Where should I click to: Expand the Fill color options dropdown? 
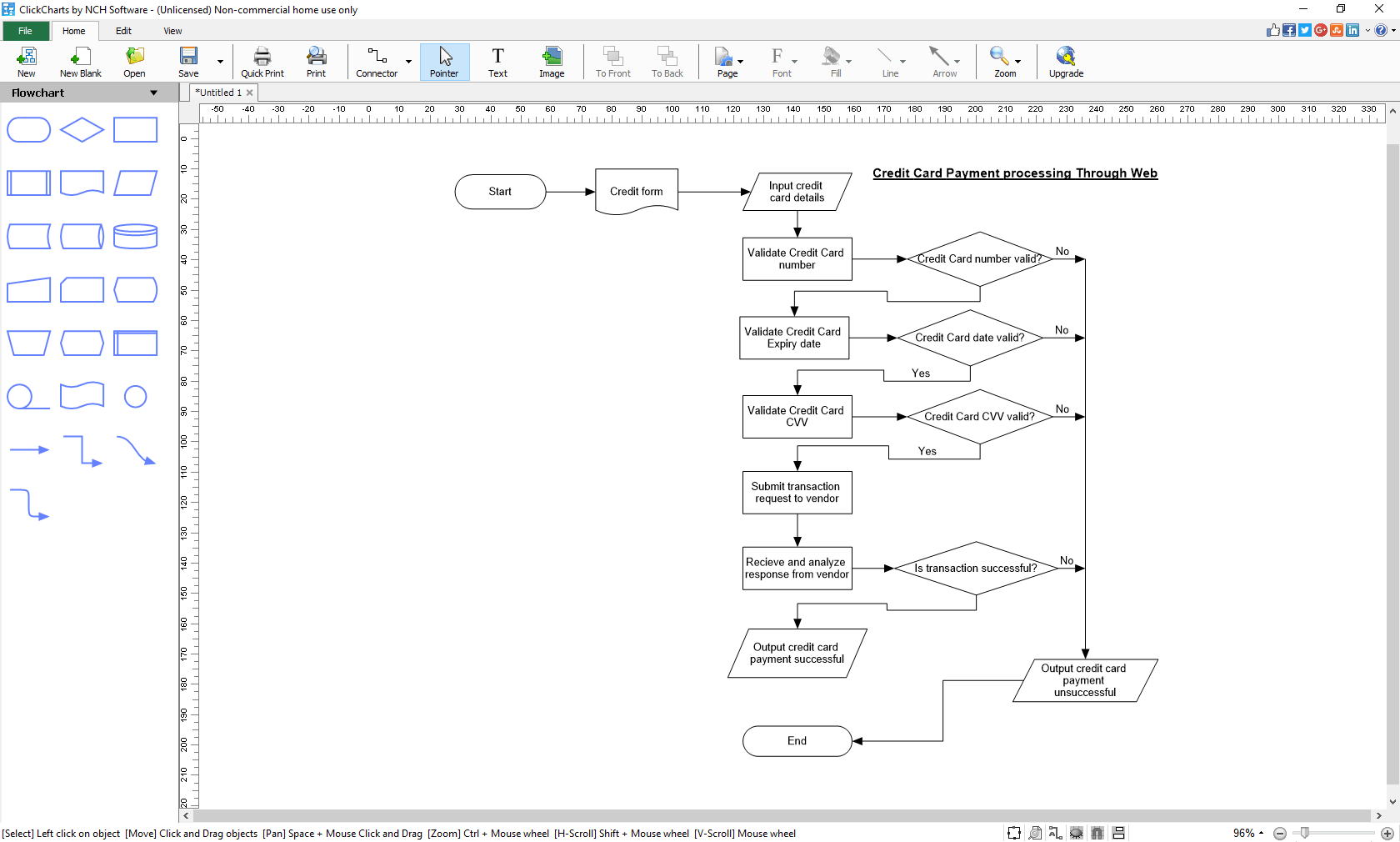coord(847,61)
